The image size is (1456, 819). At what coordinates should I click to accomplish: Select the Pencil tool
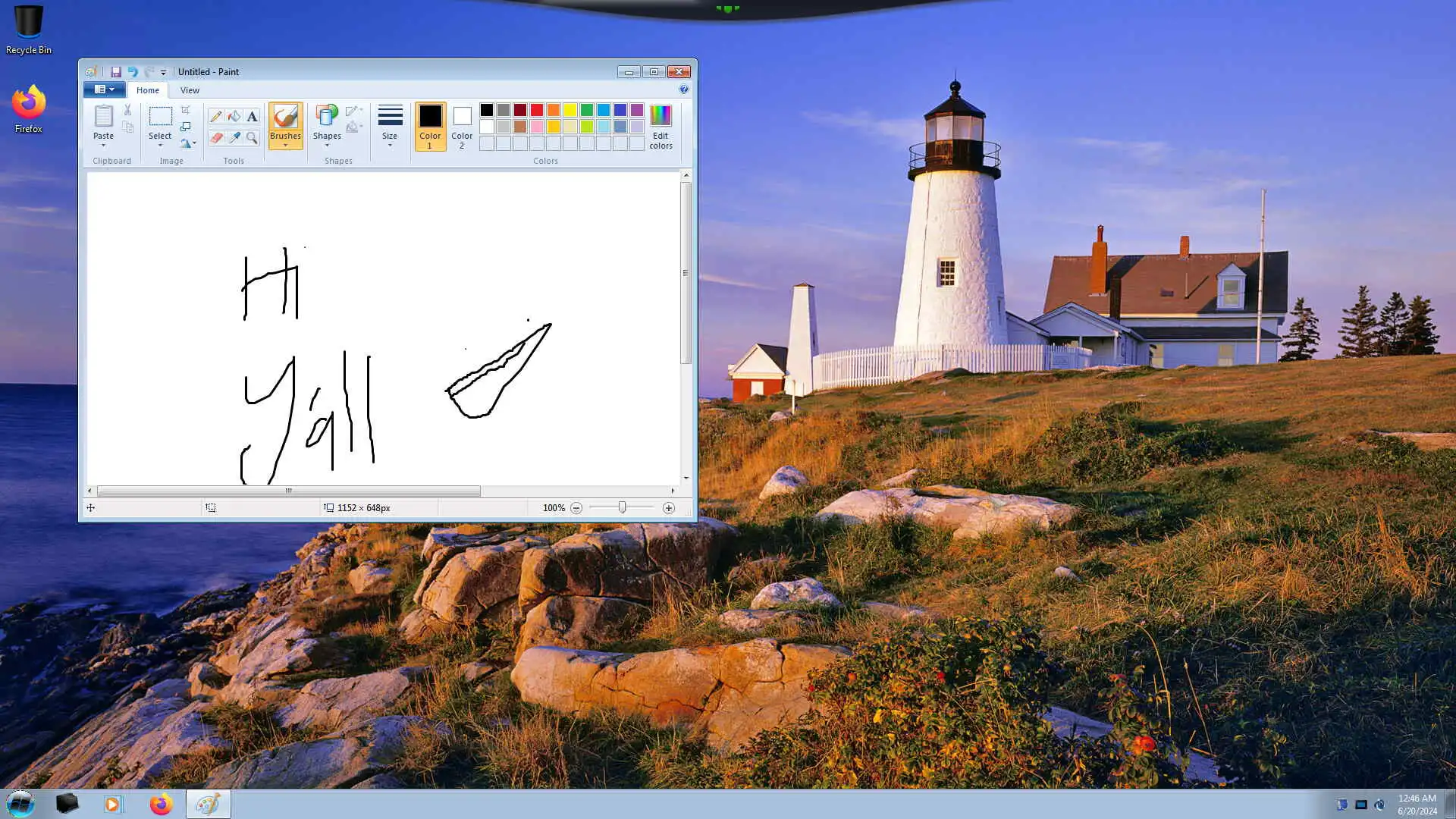pyautogui.click(x=216, y=116)
